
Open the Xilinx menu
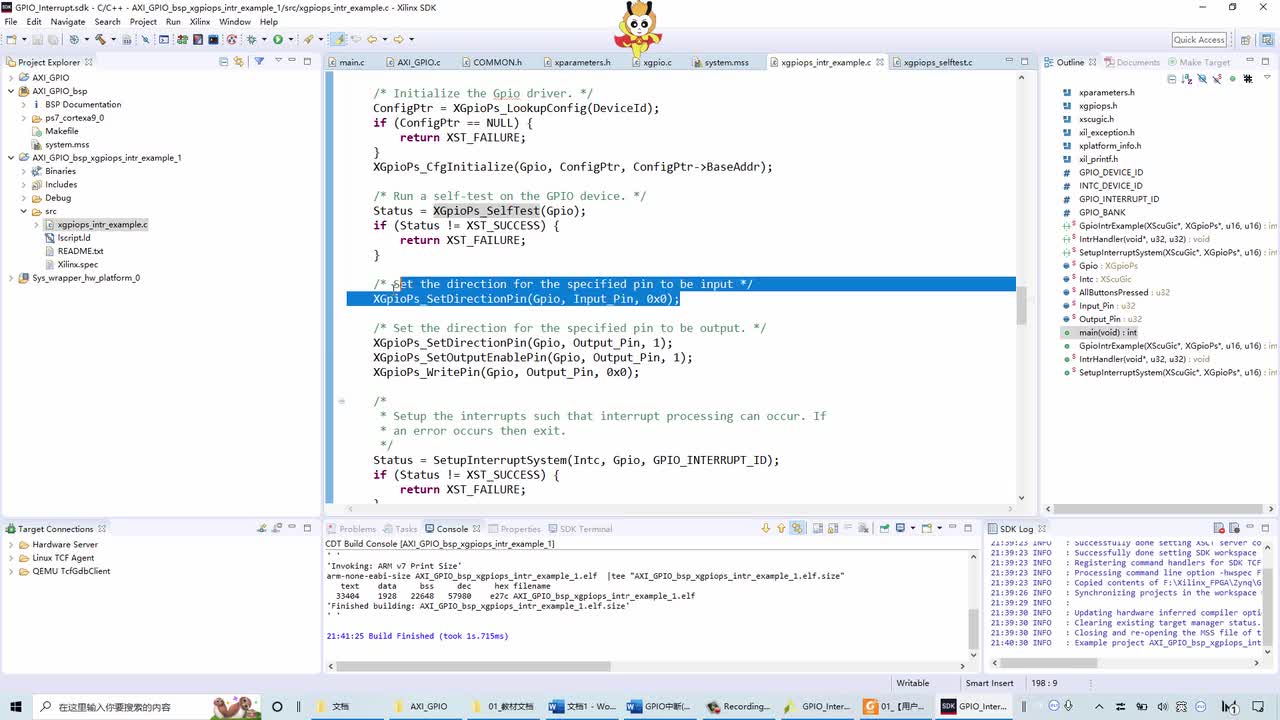pyautogui.click(x=201, y=21)
